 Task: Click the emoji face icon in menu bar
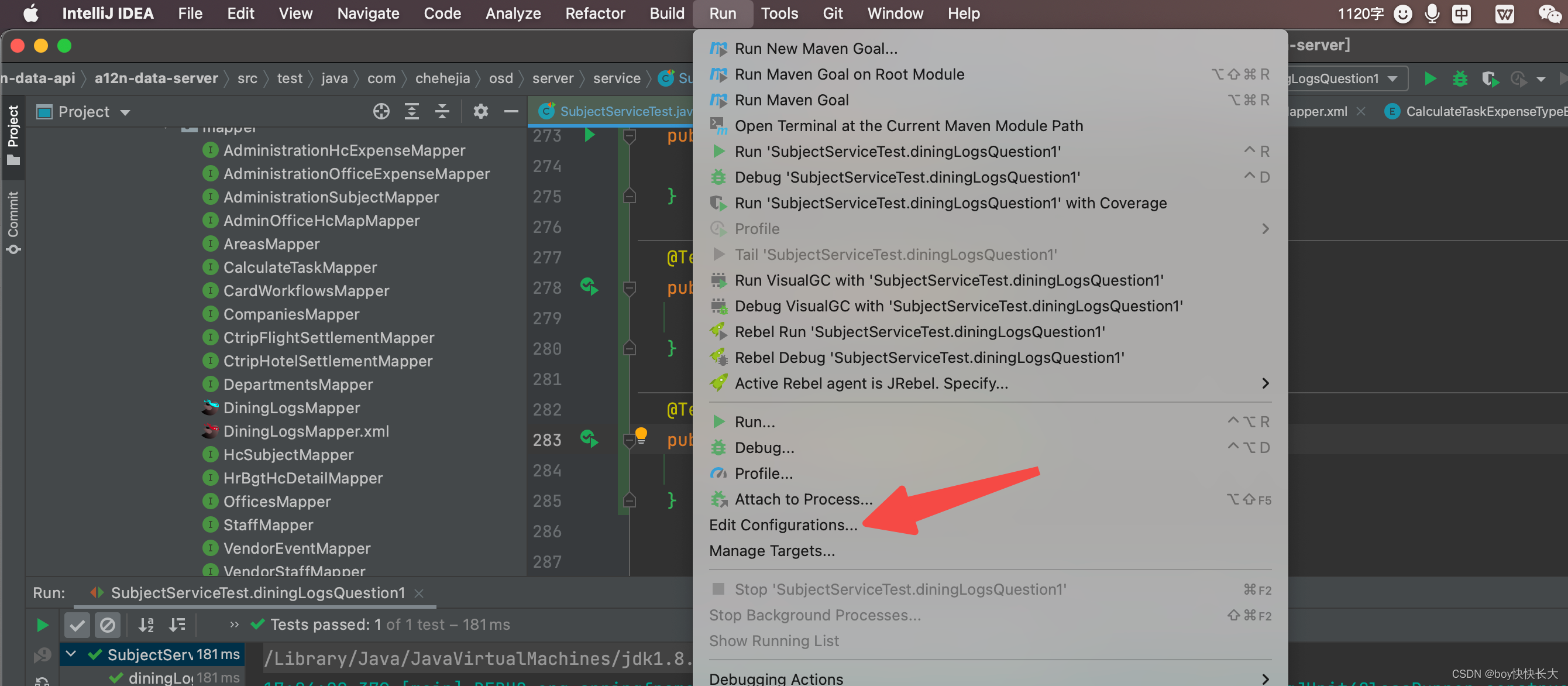point(1402,13)
